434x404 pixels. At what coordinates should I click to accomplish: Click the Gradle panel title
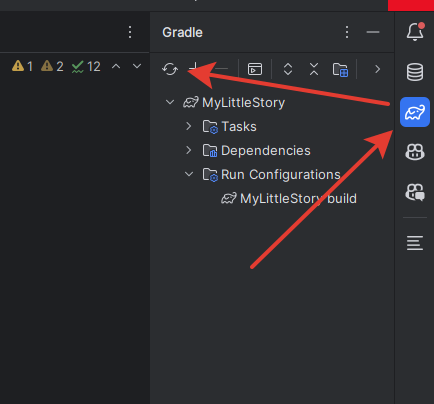(182, 32)
